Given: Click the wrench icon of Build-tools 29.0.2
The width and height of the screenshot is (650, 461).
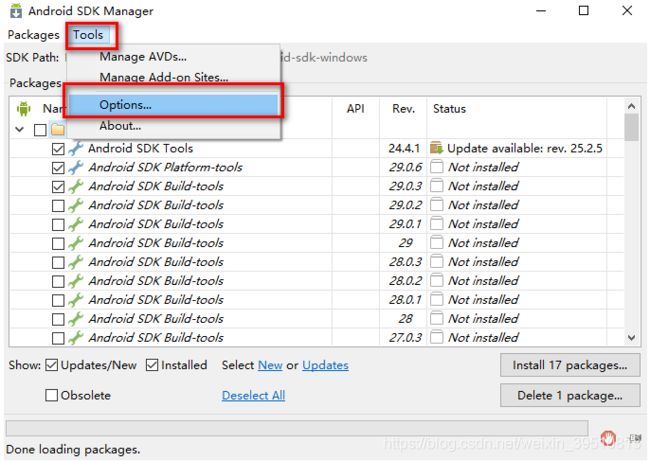Looking at the screenshot, I should 76,205.
